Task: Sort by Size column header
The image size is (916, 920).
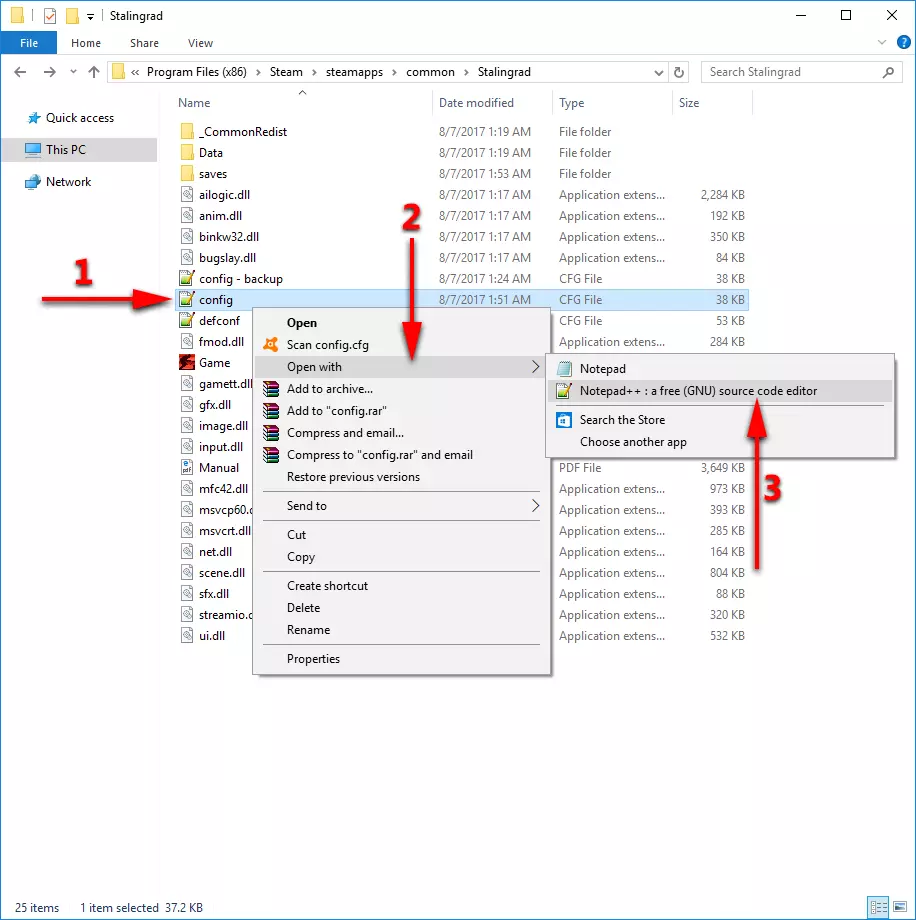Action: point(689,103)
